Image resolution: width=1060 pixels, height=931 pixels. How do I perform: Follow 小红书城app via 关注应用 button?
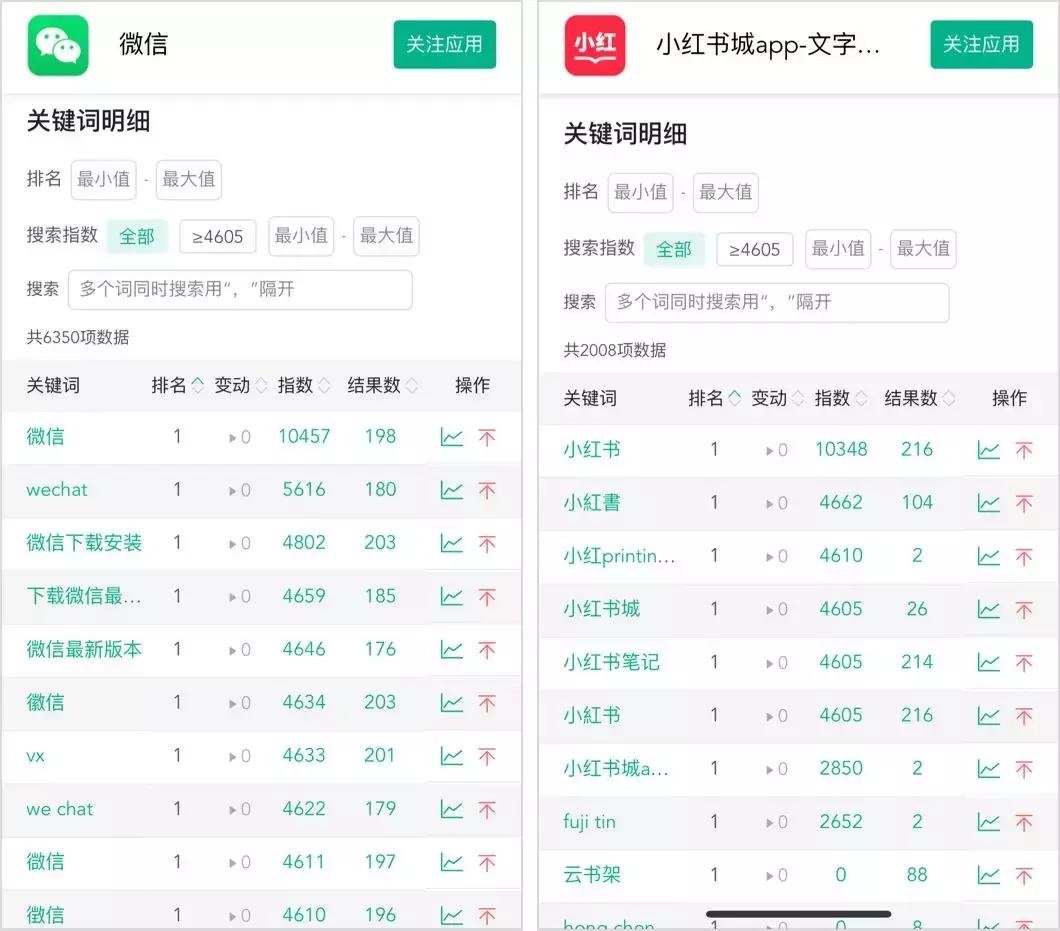point(981,44)
